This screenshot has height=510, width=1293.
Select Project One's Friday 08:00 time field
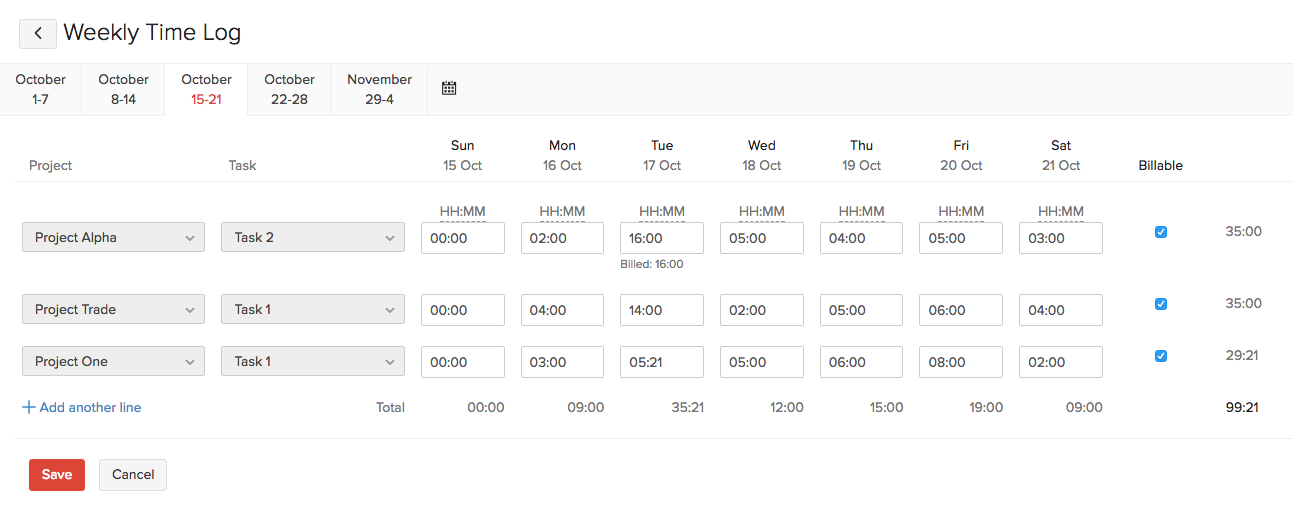click(x=960, y=363)
